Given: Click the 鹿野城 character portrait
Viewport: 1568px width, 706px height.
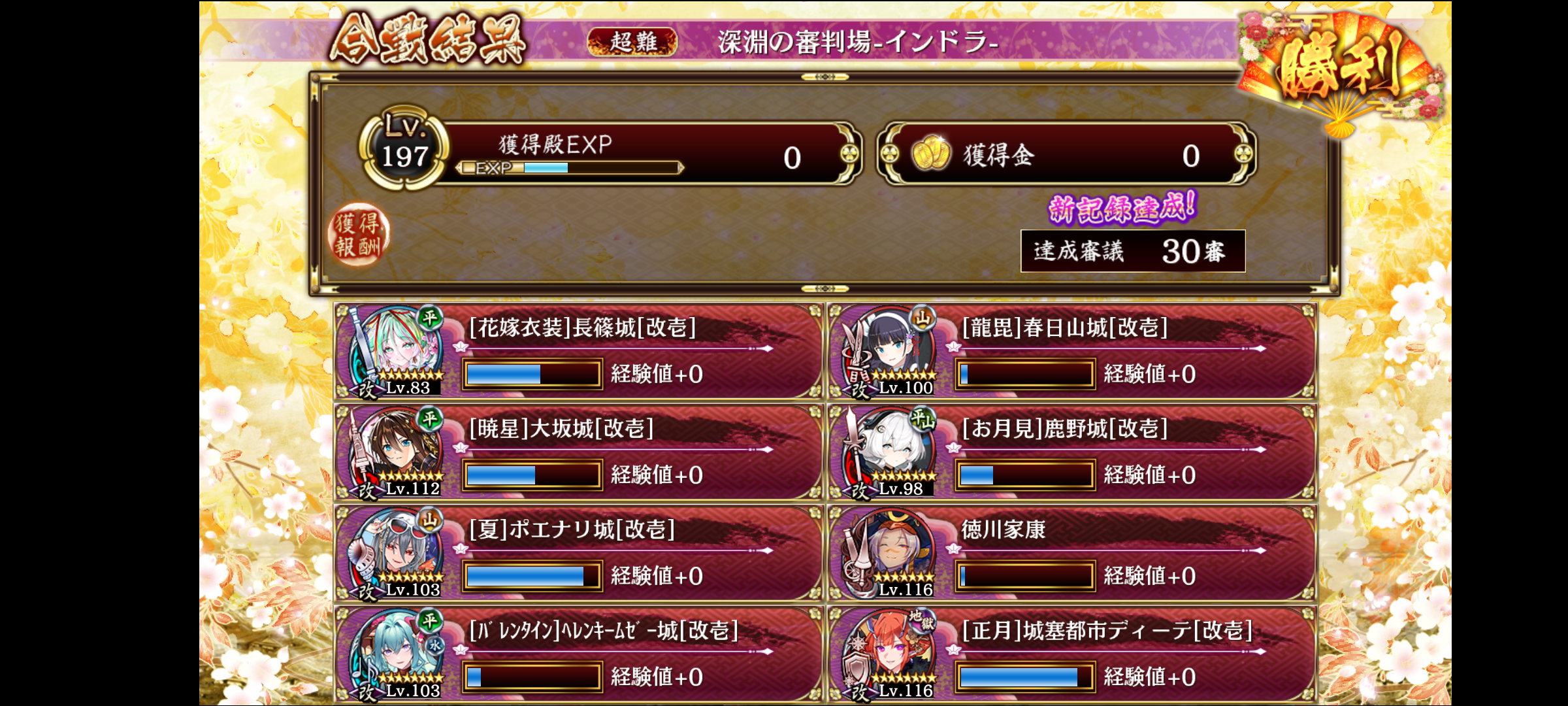Looking at the screenshot, I should tap(889, 452).
